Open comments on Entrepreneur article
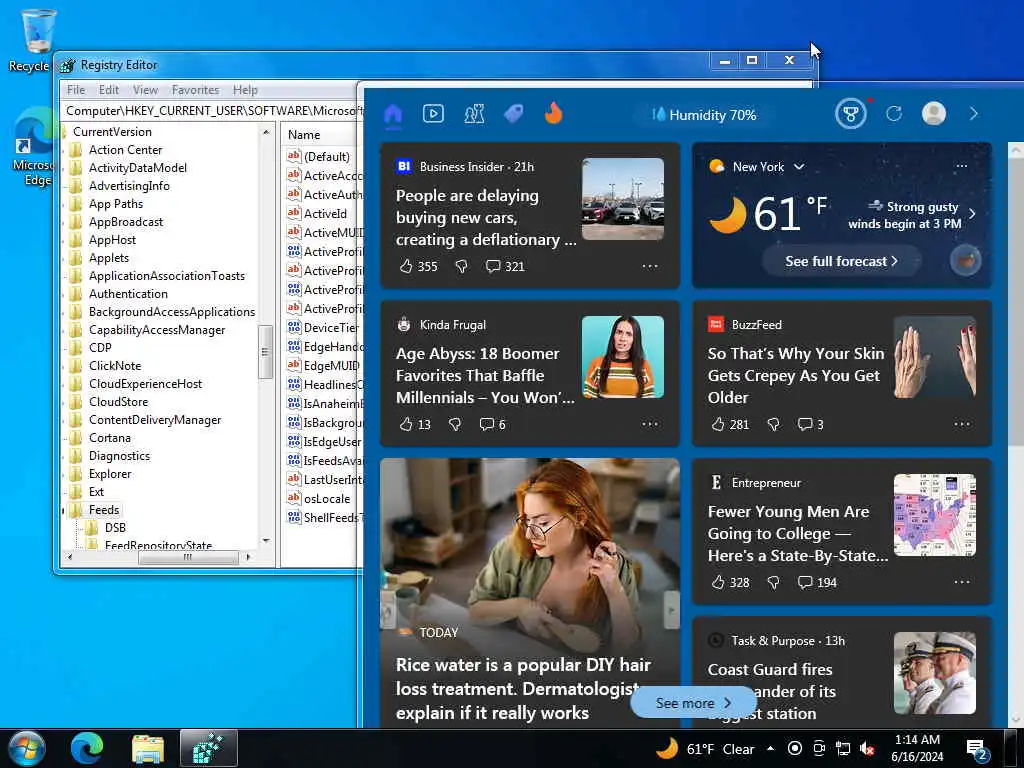The width and height of the screenshot is (1024, 768). [x=817, y=583]
